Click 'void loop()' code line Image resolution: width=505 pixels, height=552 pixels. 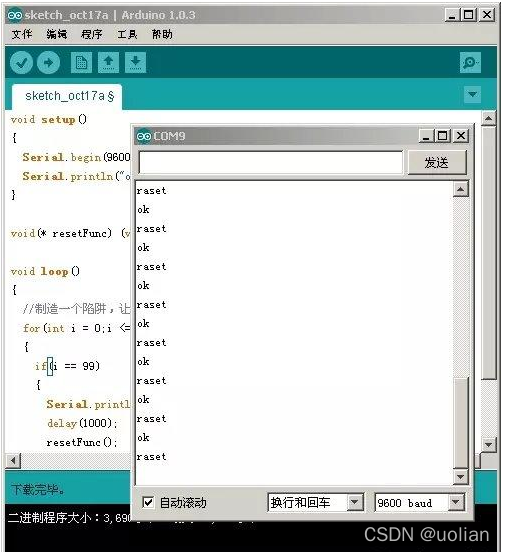tap(45, 271)
